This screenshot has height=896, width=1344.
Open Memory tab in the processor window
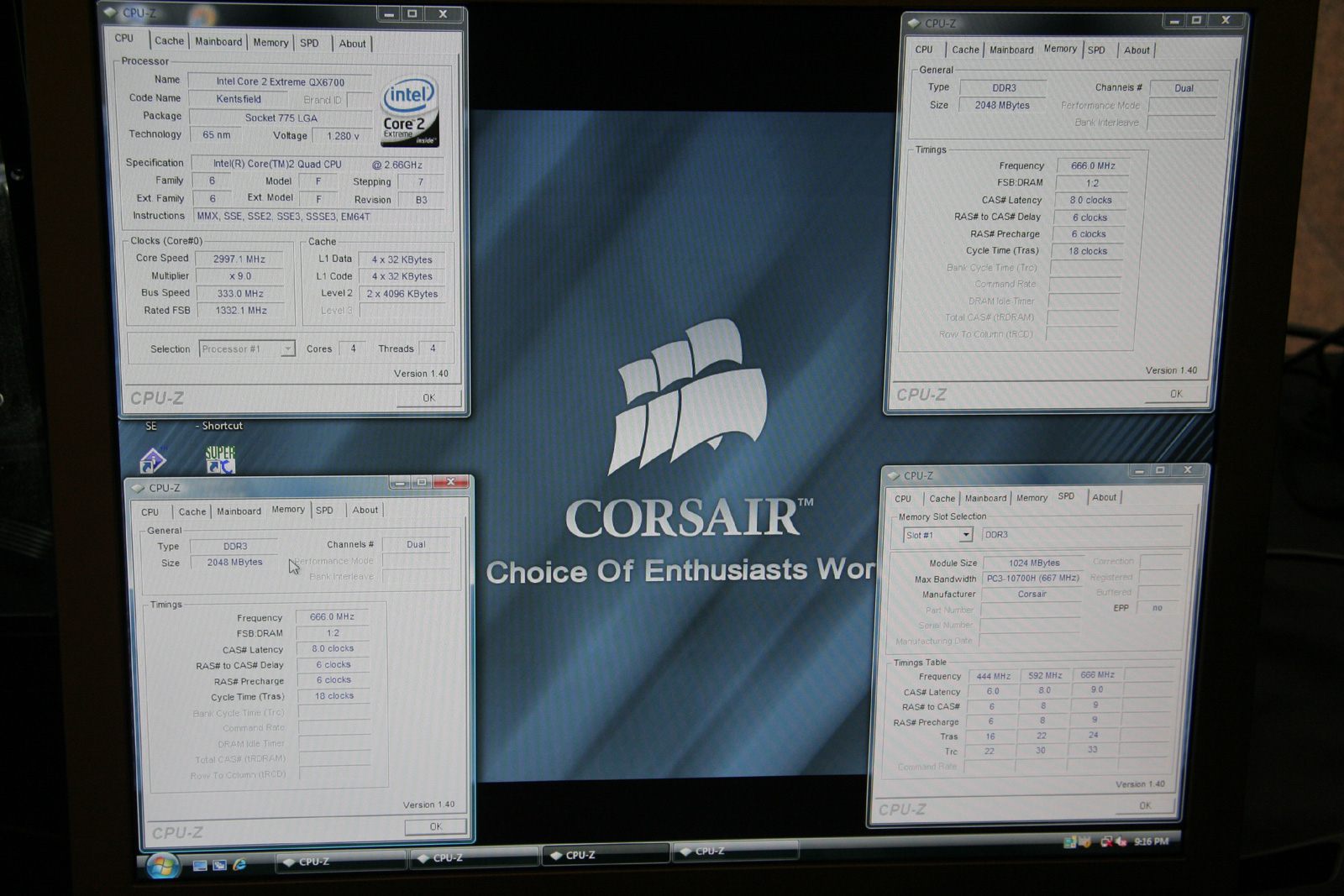pyautogui.click(x=270, y=43)
